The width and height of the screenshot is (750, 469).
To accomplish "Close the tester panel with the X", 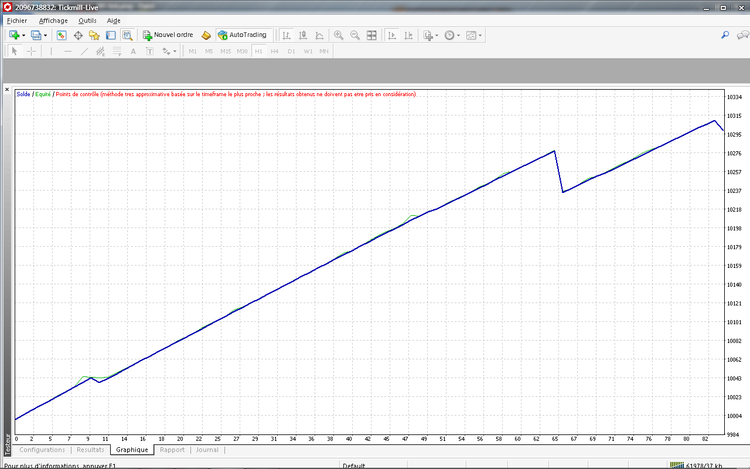I will coord(9,90).
